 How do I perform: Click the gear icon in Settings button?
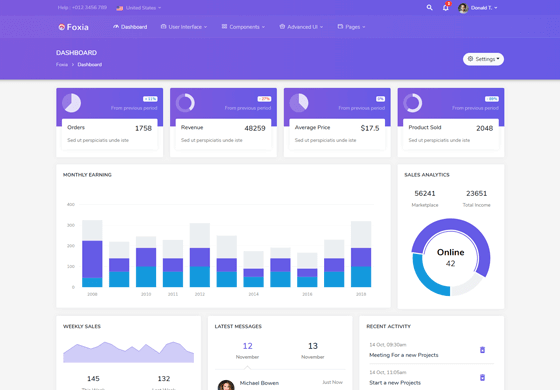point(470,59)
